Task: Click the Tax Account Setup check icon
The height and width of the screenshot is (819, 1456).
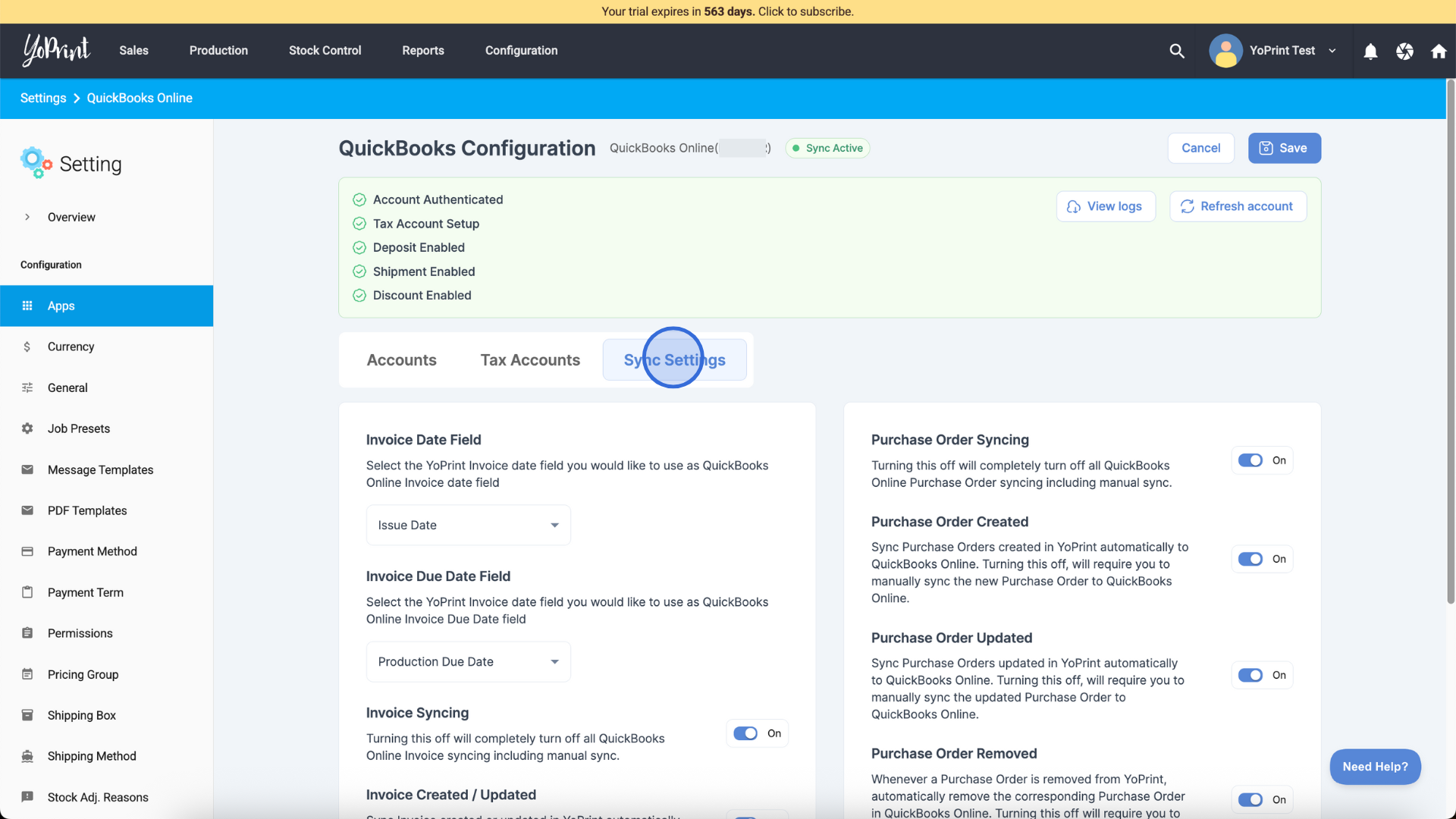Action: coord(359,224)
